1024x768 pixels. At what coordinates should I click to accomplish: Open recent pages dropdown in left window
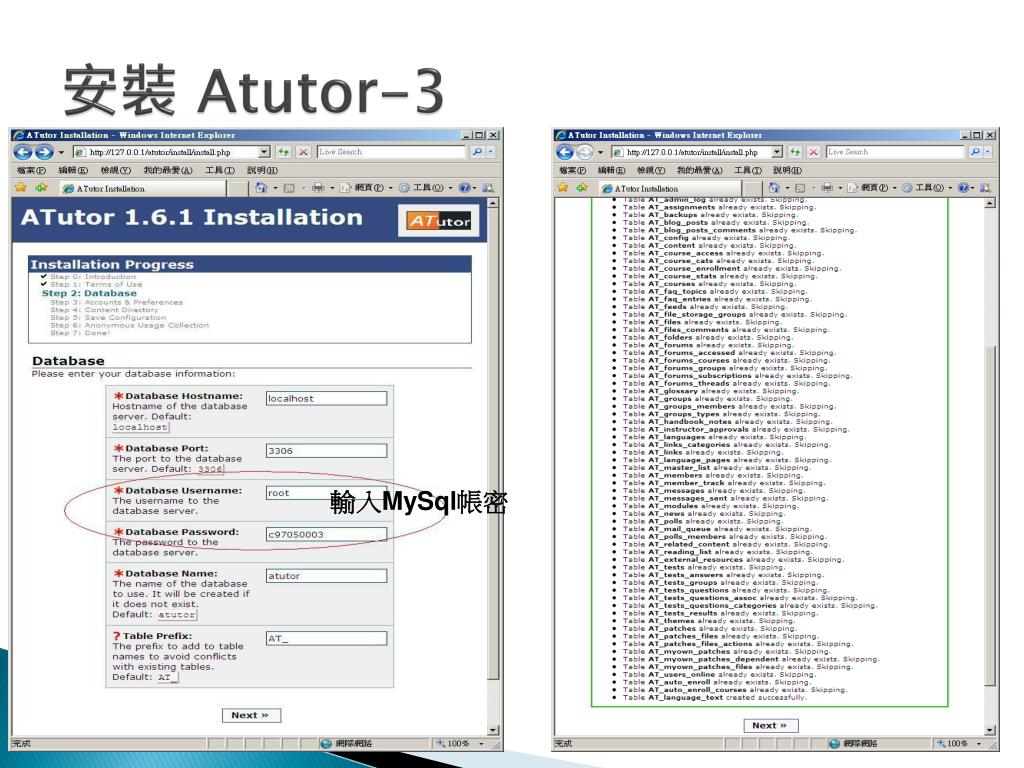click(61, 152)
